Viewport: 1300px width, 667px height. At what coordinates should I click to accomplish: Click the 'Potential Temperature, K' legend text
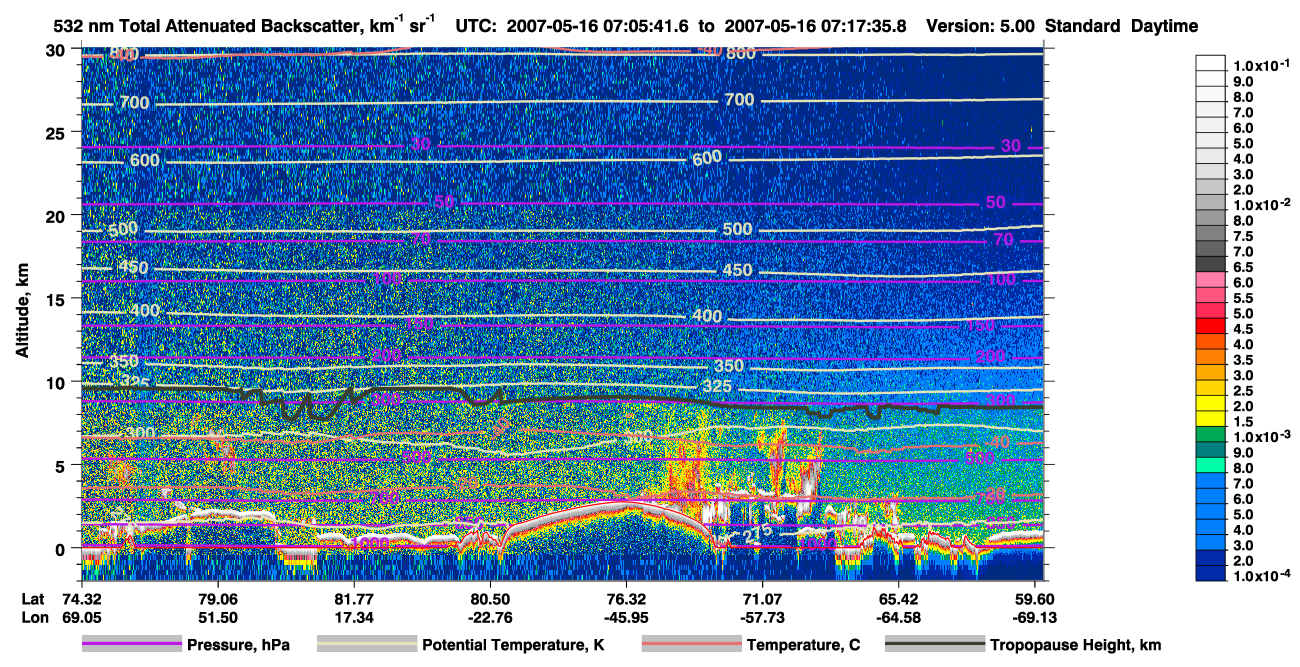pyautogui.click(x=513, y=646)
